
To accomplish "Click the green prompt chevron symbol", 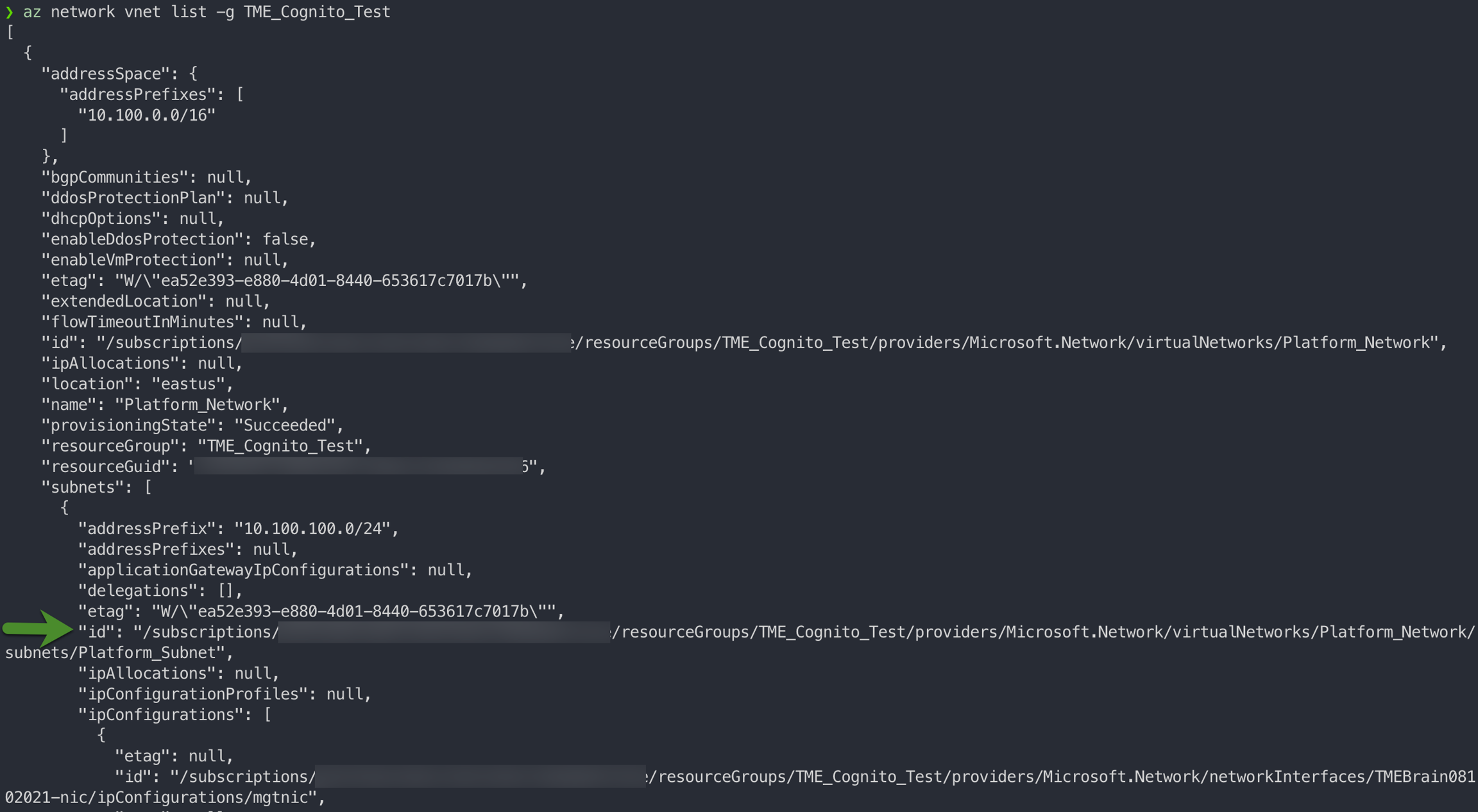I will point(9,12).
